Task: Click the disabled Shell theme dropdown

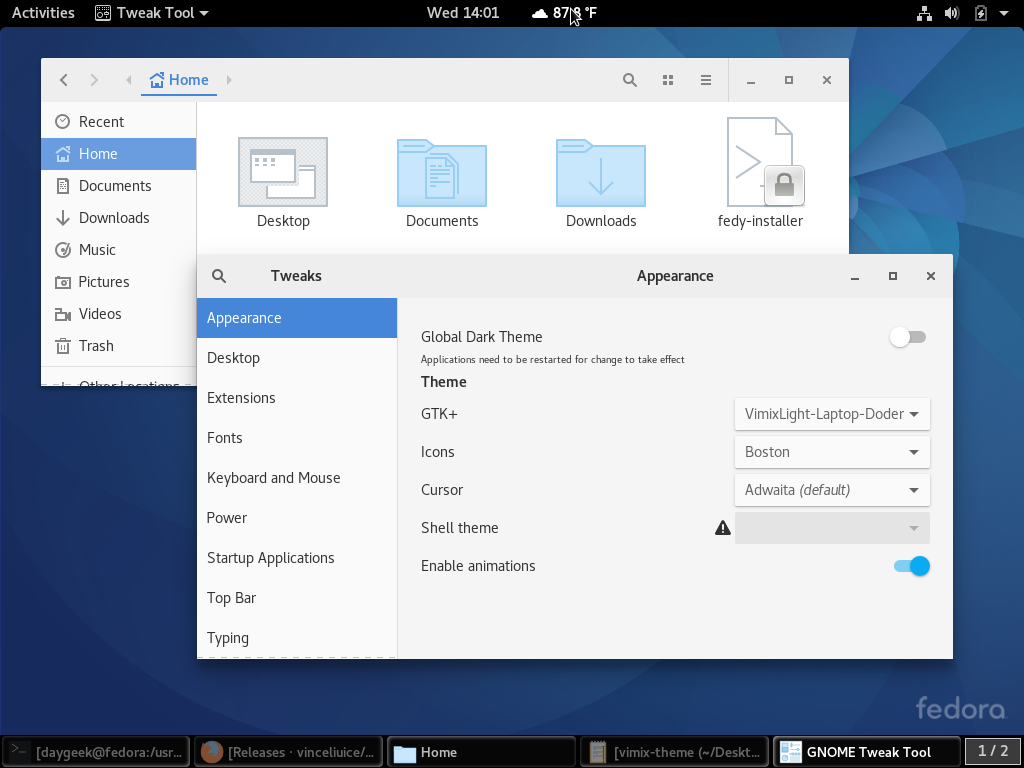Action: pos(832,528)
